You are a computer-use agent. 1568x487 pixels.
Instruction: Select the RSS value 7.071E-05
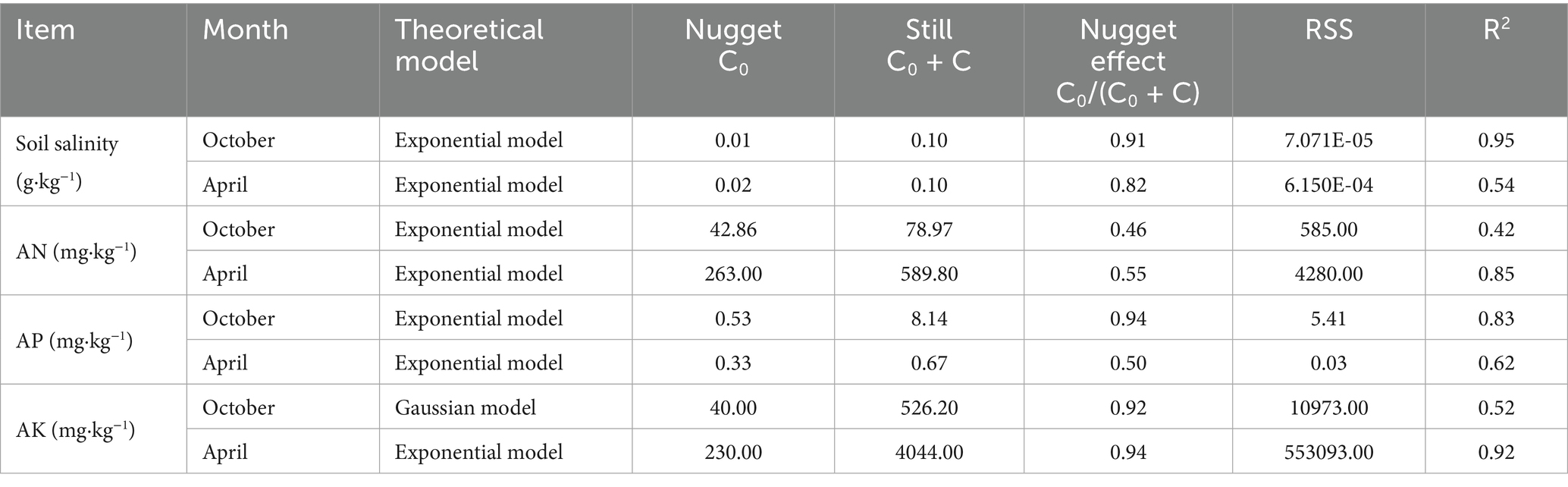coord(1328,140)
